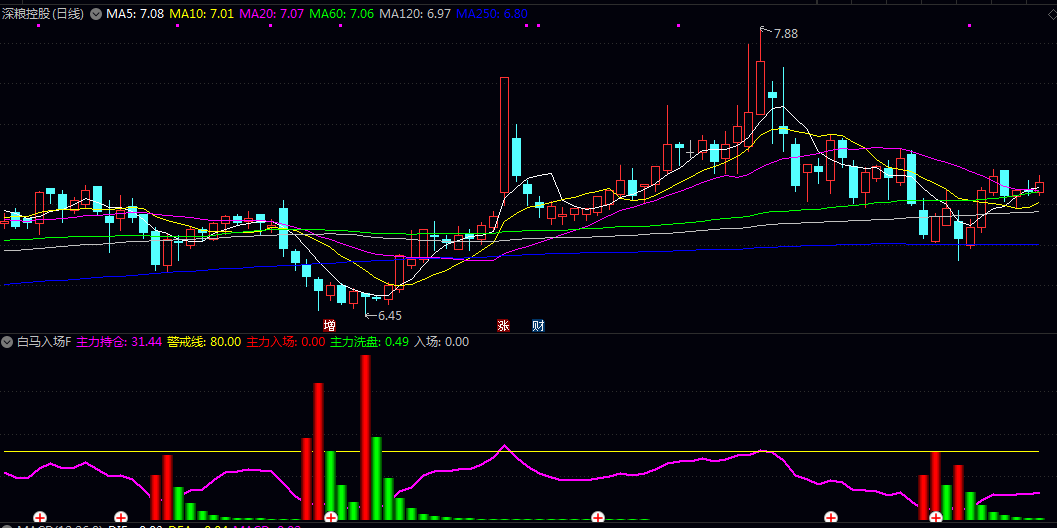Click the red 增 event marker

(x=329, y=326)
